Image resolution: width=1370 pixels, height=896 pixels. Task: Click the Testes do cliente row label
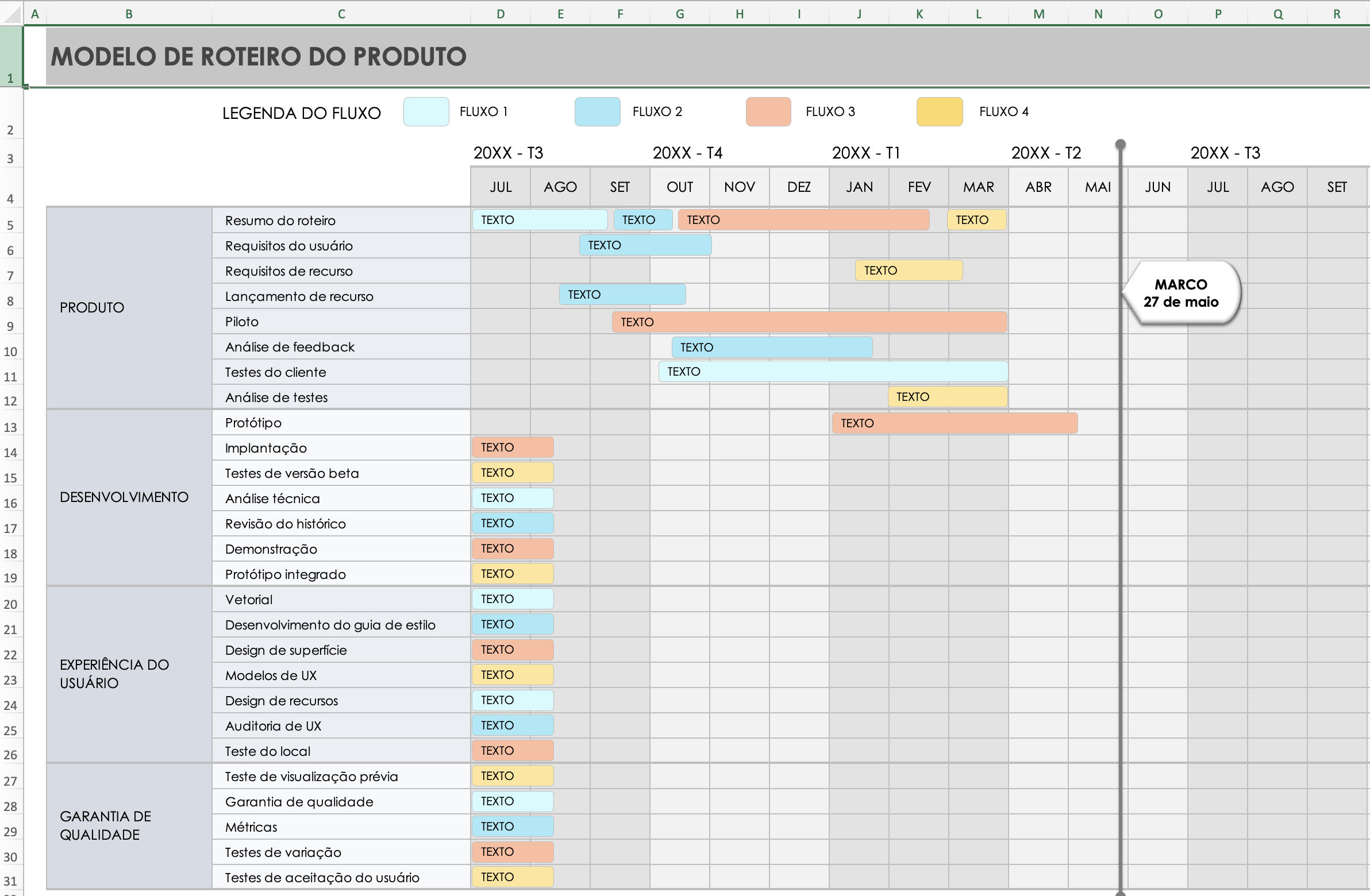pos(276,372)
